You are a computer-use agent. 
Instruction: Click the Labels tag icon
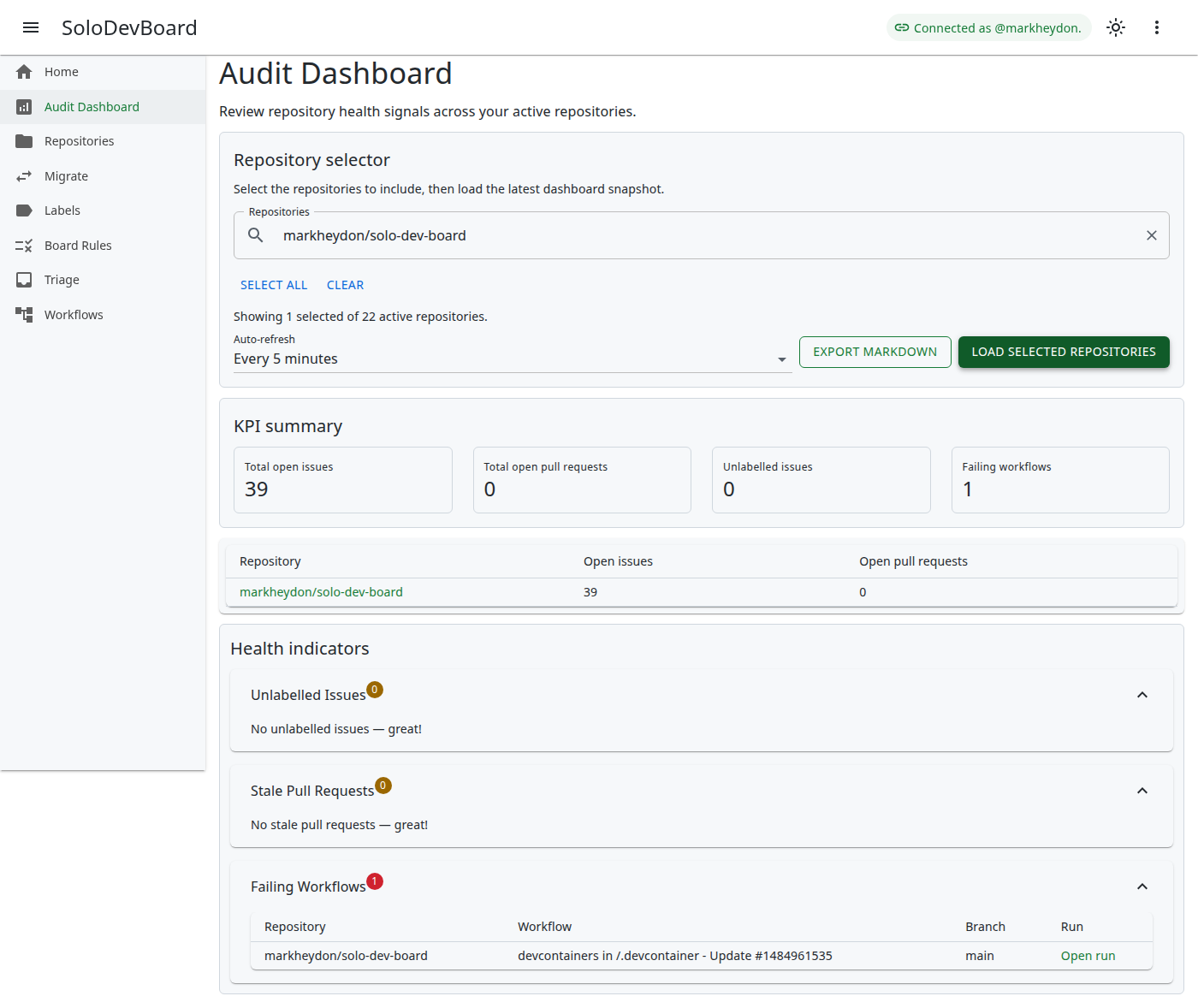tap(24, 210)
